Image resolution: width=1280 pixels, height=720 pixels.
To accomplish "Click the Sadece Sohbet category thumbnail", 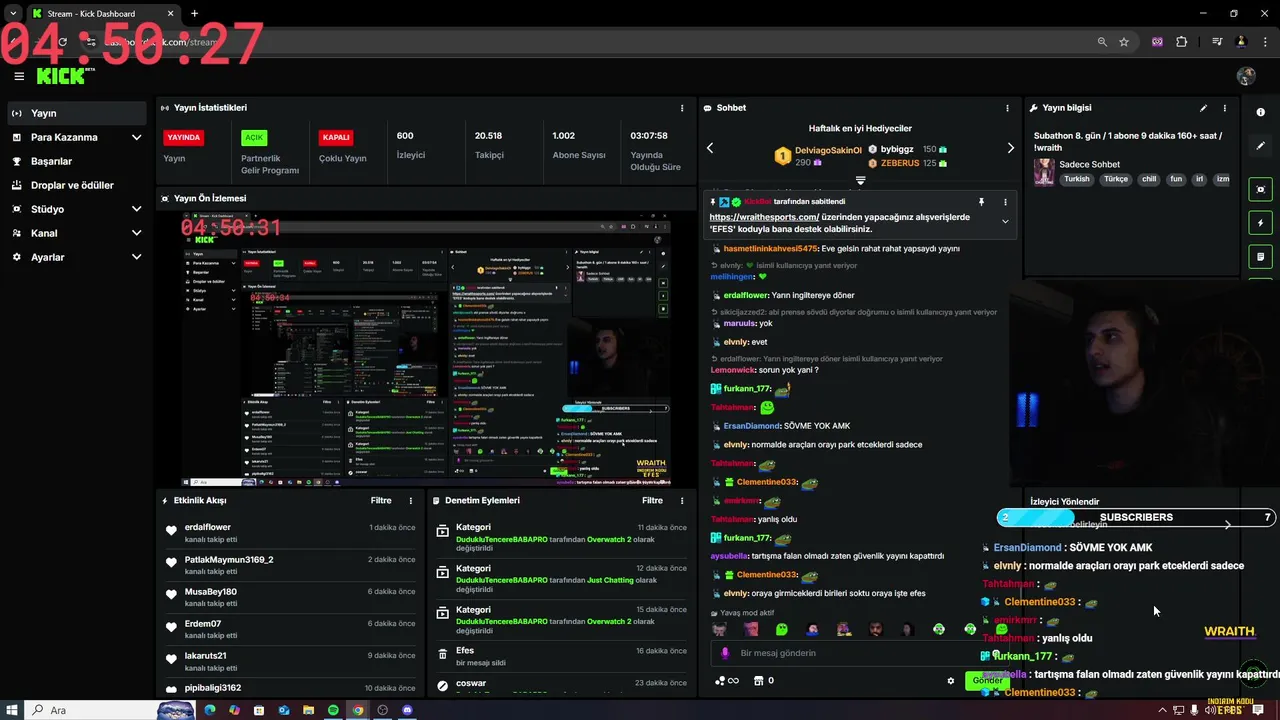I will tap(1044, 172).
